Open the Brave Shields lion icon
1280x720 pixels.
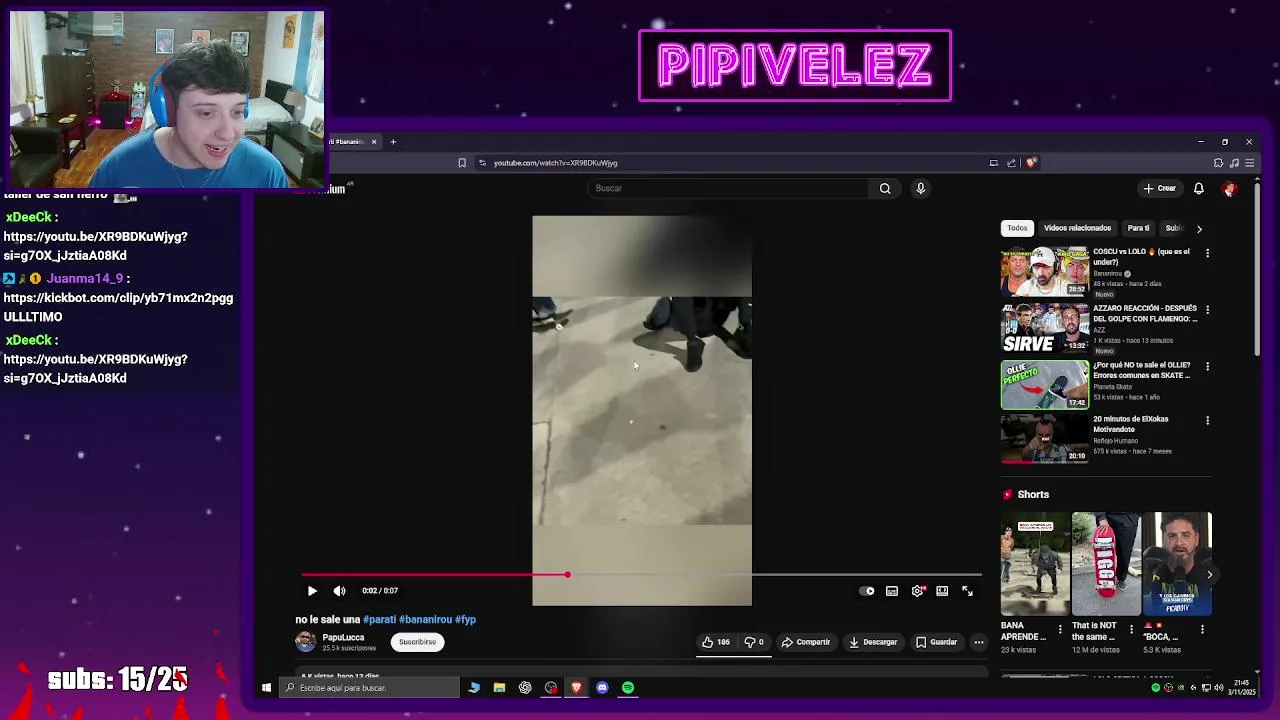pyautogui.click(x=1031, y=163)
